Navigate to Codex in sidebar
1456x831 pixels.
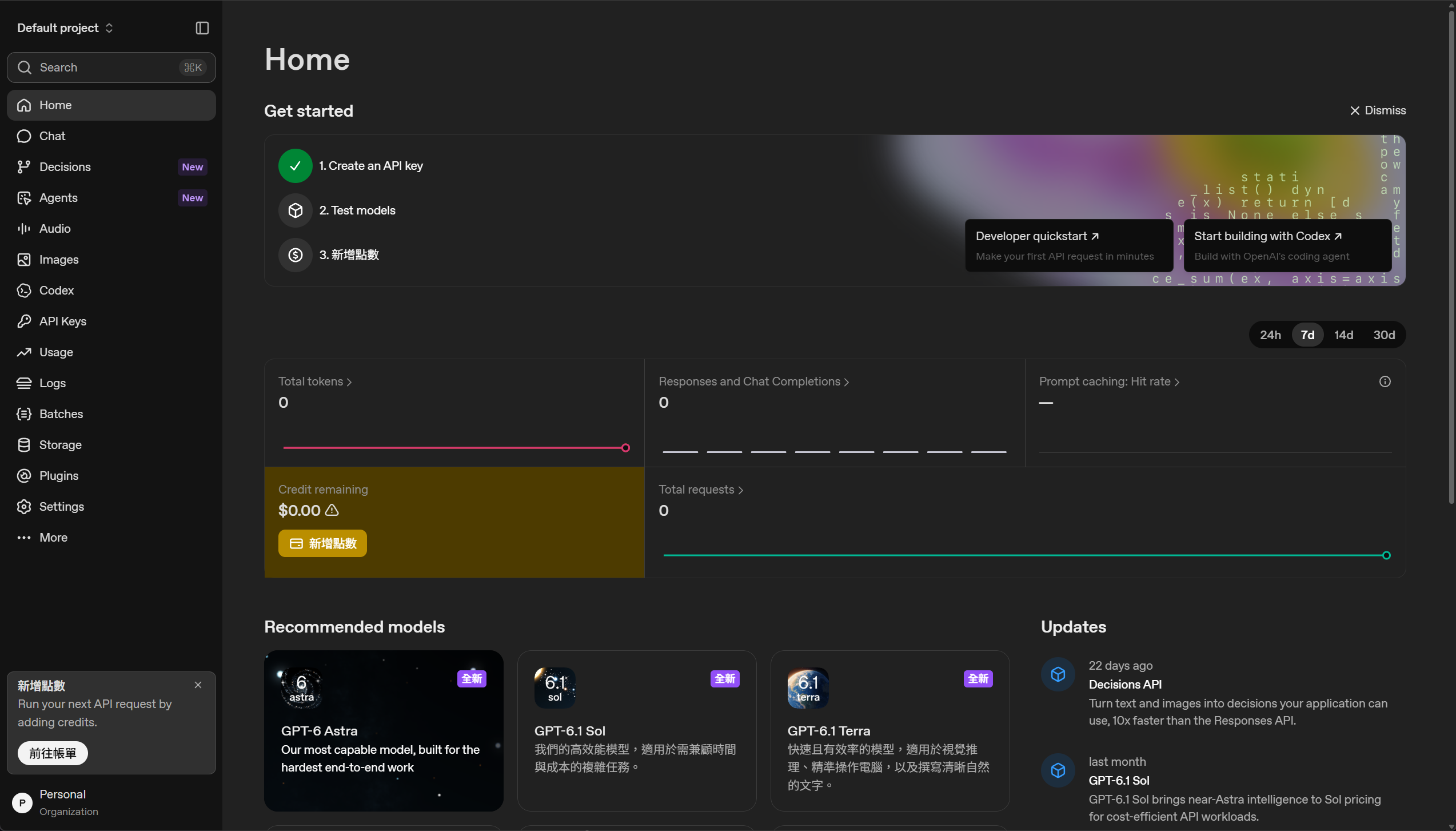pos(111,291)
